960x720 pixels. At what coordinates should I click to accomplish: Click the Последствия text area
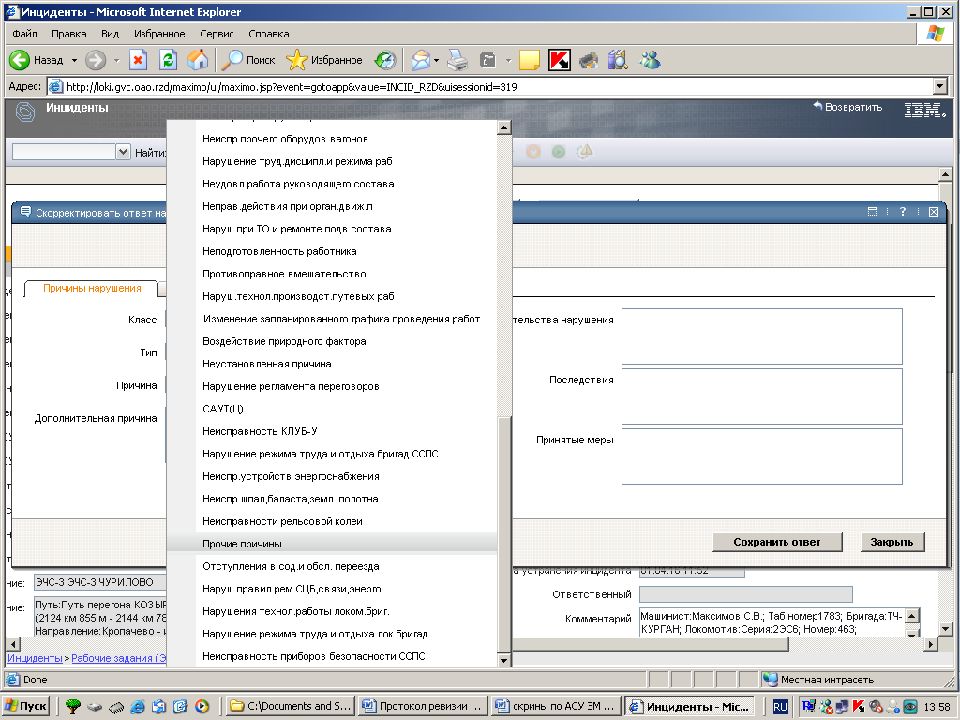pyautogui.click(x=762, y=396)
